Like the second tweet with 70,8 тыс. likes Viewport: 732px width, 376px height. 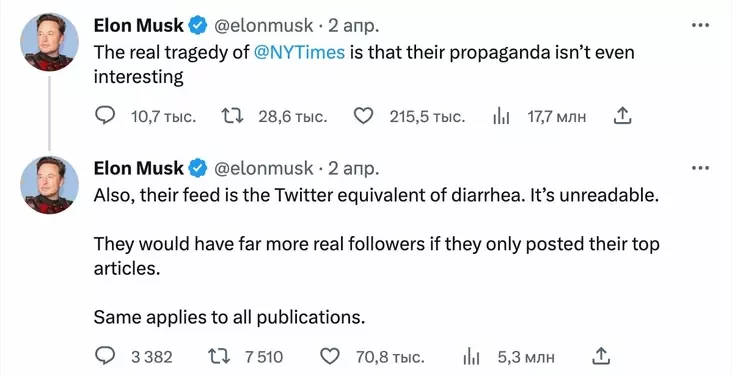330,357
